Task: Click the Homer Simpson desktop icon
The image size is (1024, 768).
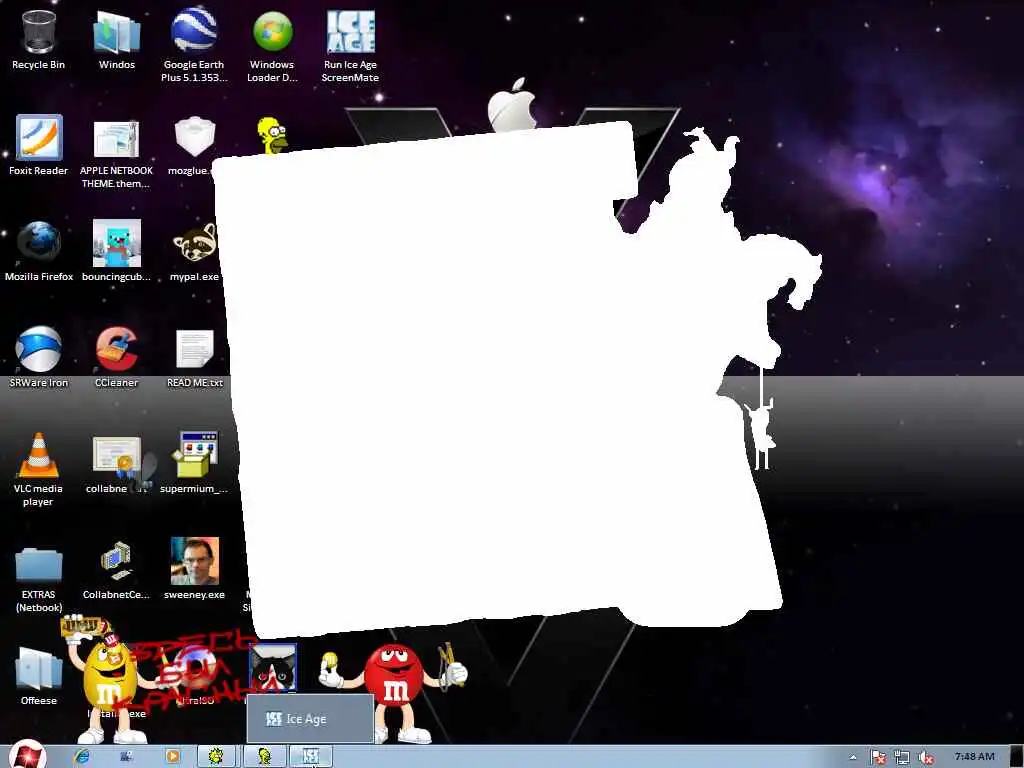Action: pos(272,135)
